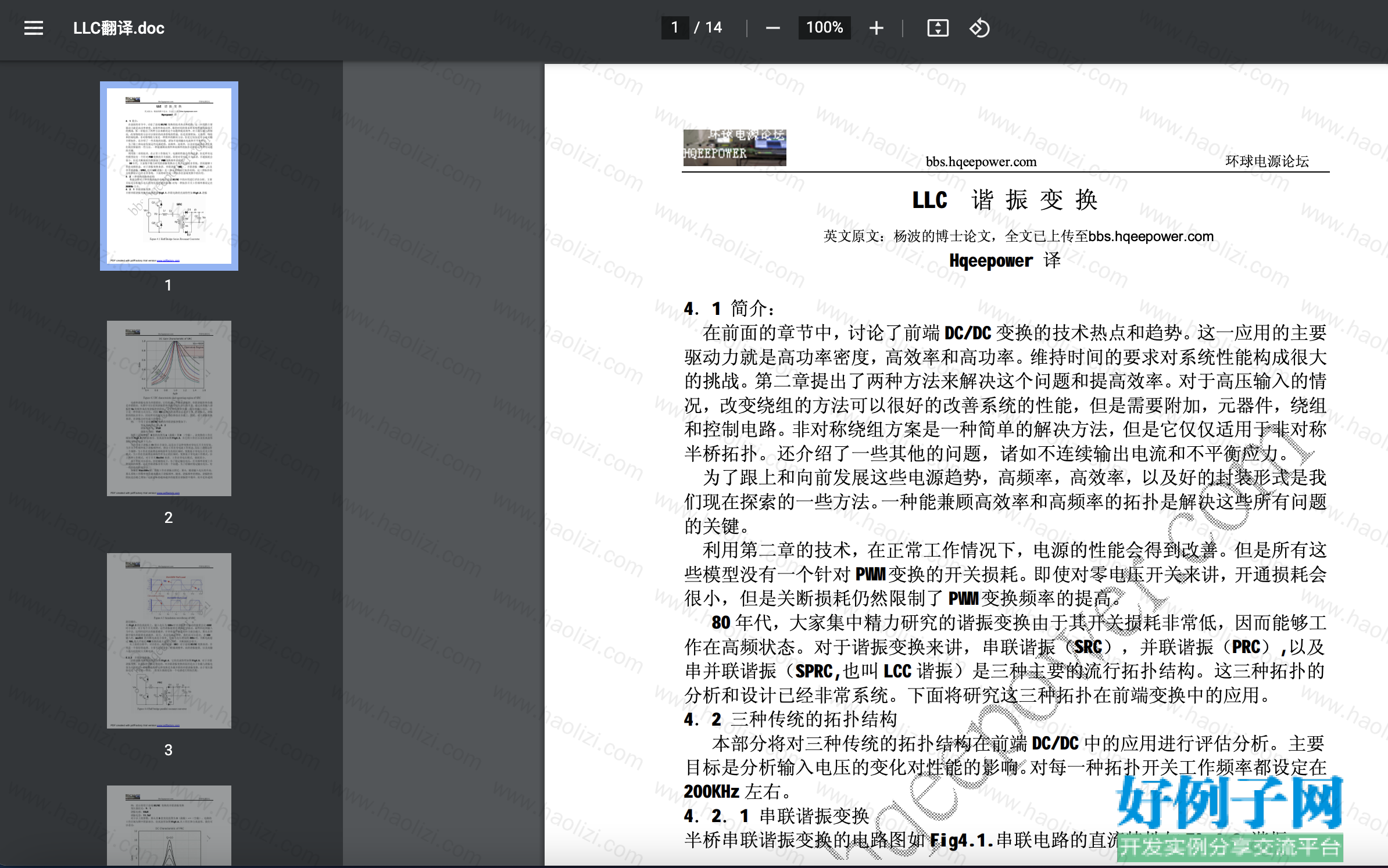The height and width of the screenshot is (868, 1388).
Task: Click the heading 4.1 简介
Action: pos(729,308)
